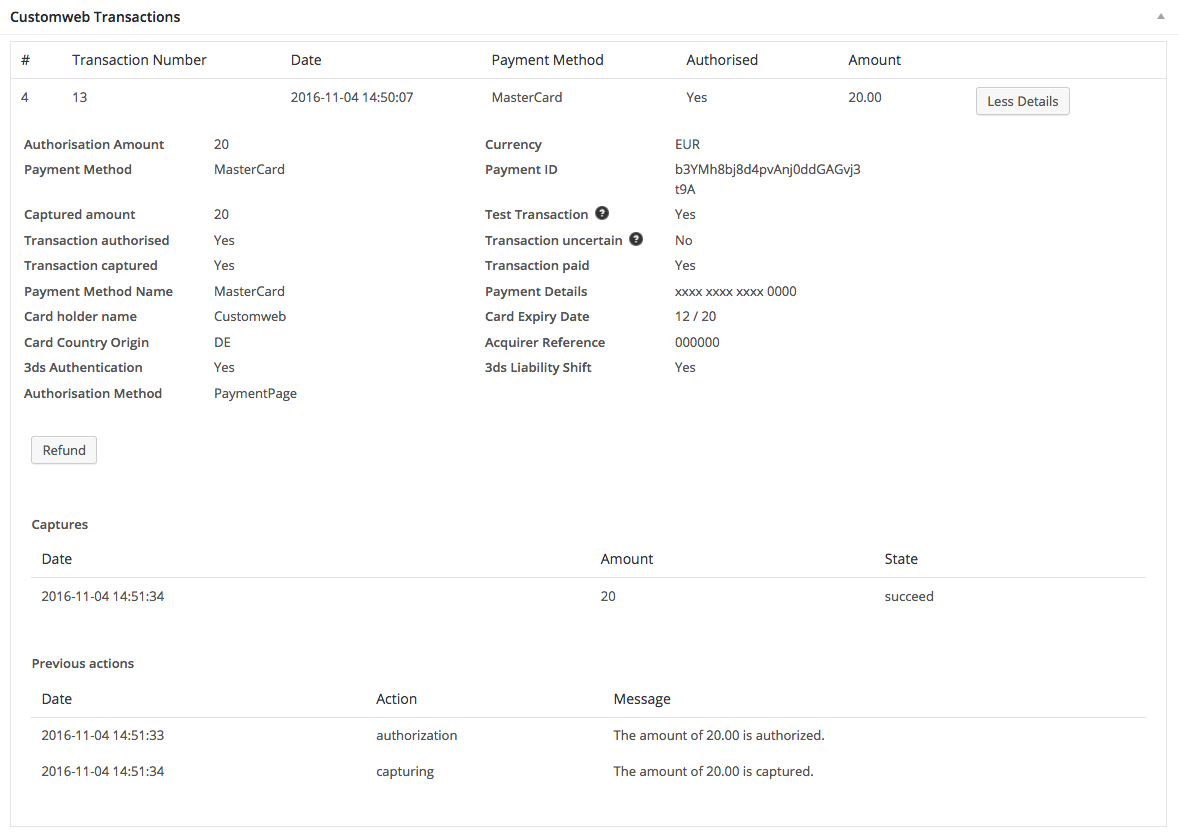Click the Transaction uncertain help icon
This screenshot has height=836, width=1179.
coord(636,239)
